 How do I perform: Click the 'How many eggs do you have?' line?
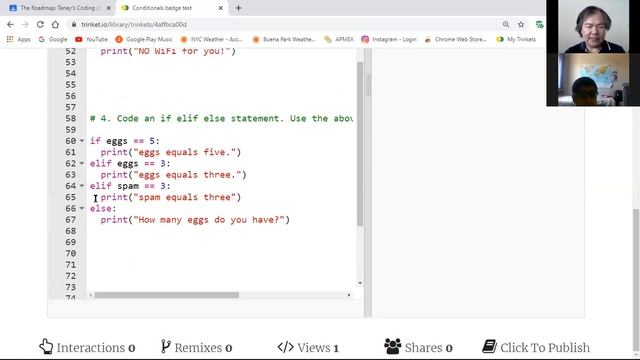click(x=195, y=220)
